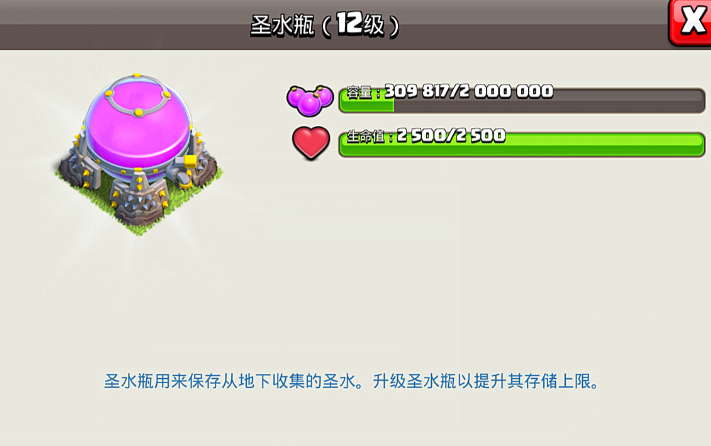Viewport: 711px width, 446px height.
Task: Tap the 2 500/2 500 hitpoints value
Action: (x=451, y=136)
